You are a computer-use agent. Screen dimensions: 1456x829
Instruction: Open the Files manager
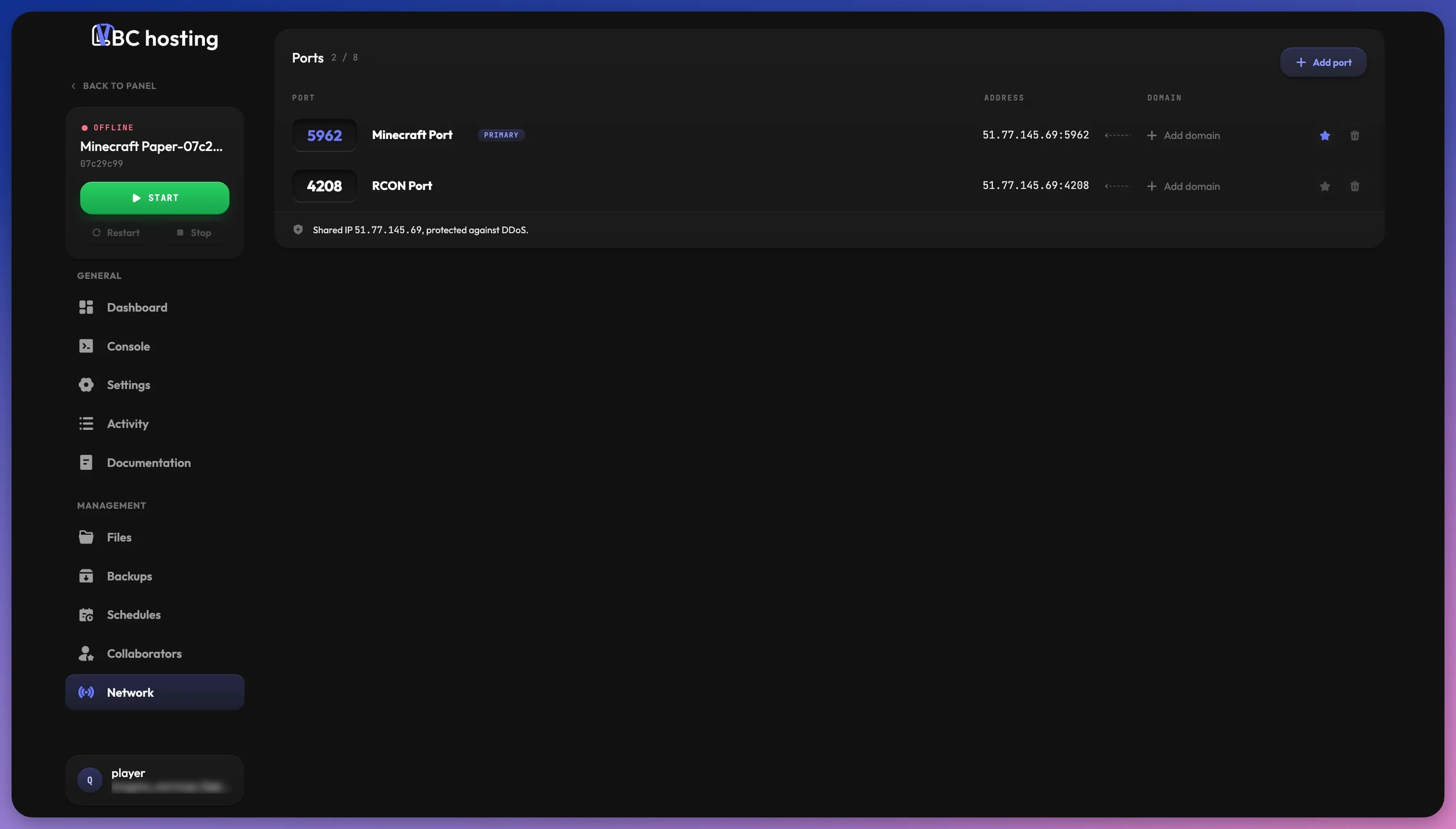(x=154, y=537)
